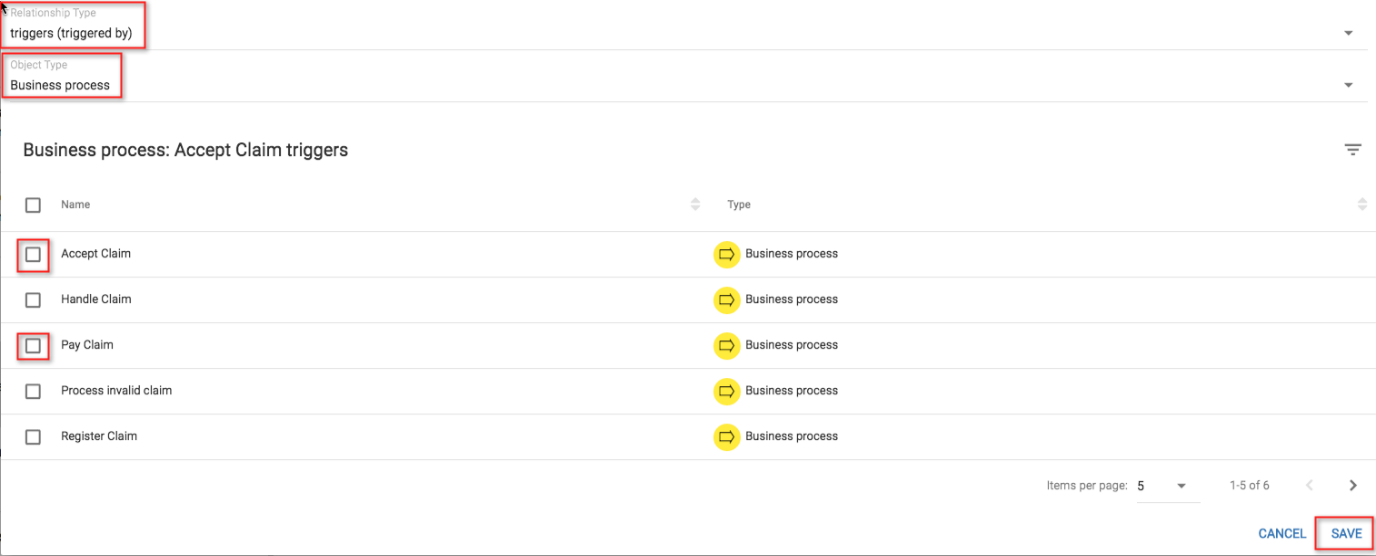Go to the next page of results
This screenshot has height=556, width=1376.
1352,486
